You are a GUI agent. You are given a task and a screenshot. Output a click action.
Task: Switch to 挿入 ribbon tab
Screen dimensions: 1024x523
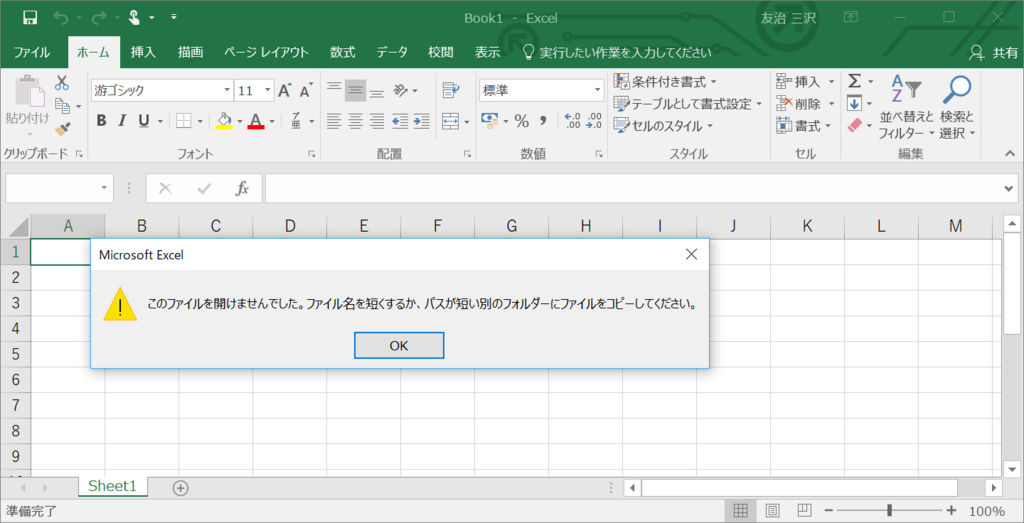(143, 53)
